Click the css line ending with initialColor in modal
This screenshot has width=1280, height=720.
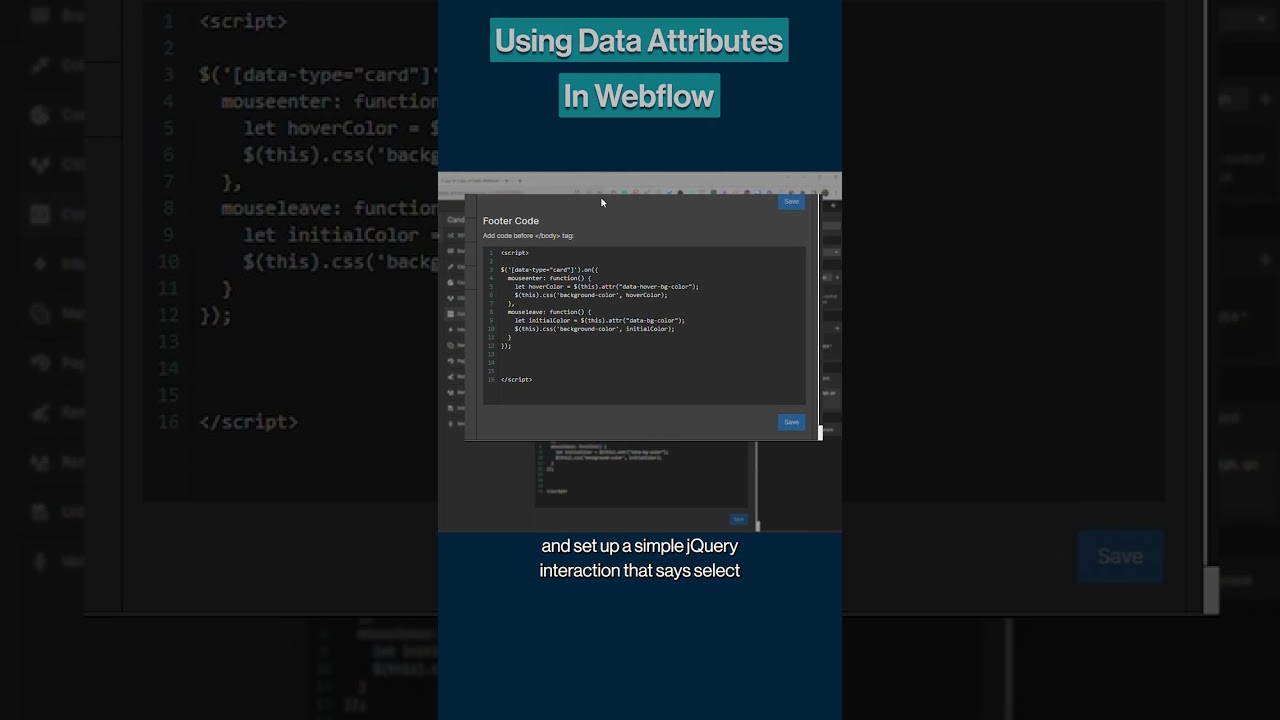(x=595, y=329)
